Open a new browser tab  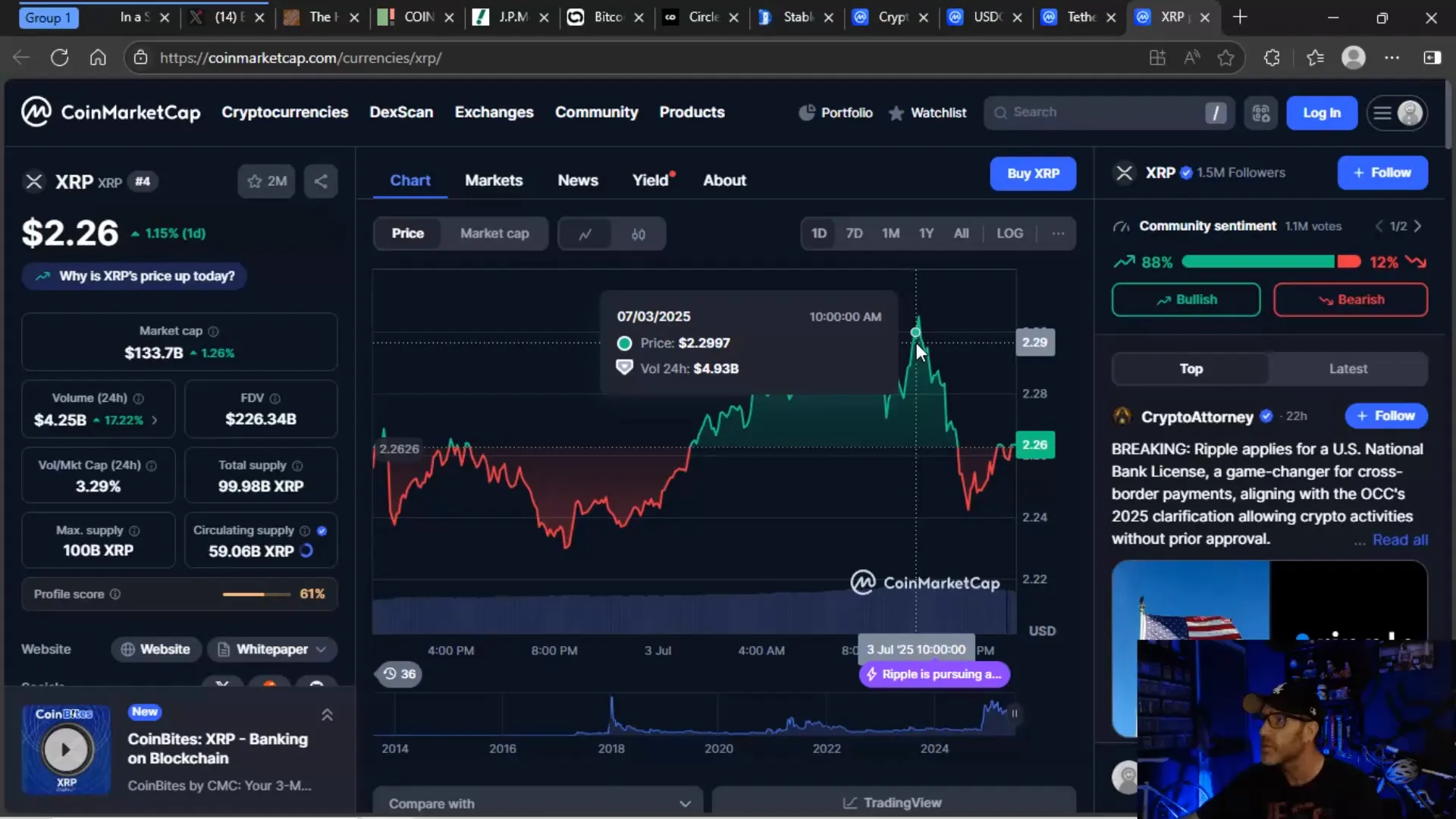coord(1240,17)
